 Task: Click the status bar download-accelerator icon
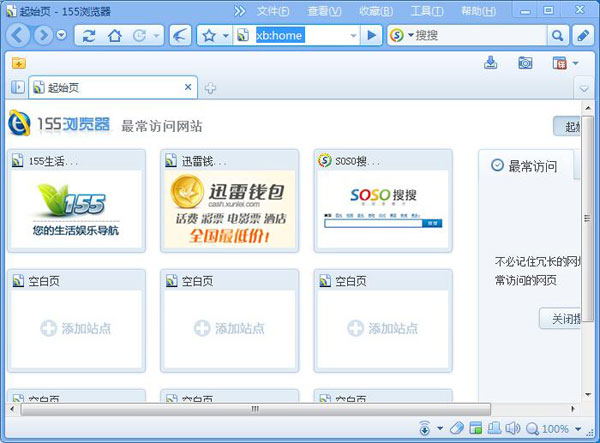(425, 428)
